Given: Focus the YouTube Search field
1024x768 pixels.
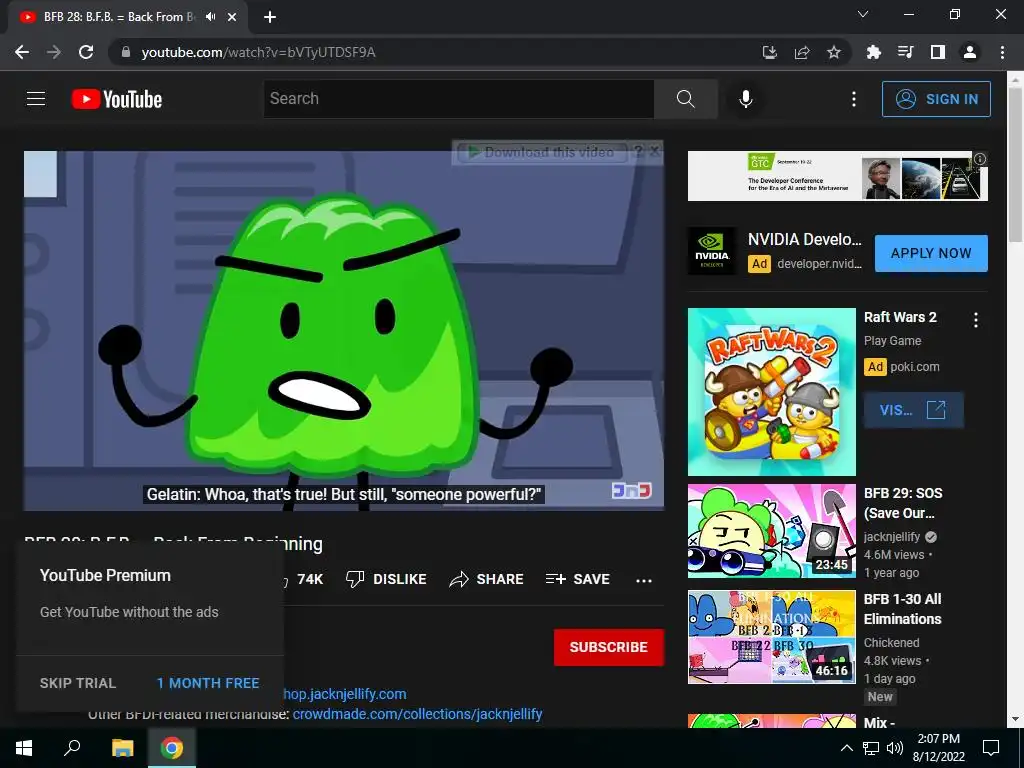Looking at the screenshot, I should point(458,99).
